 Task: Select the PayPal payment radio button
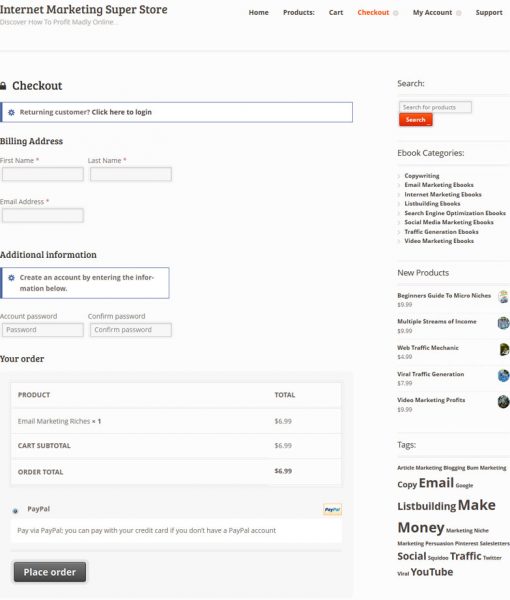pos(15,511)
